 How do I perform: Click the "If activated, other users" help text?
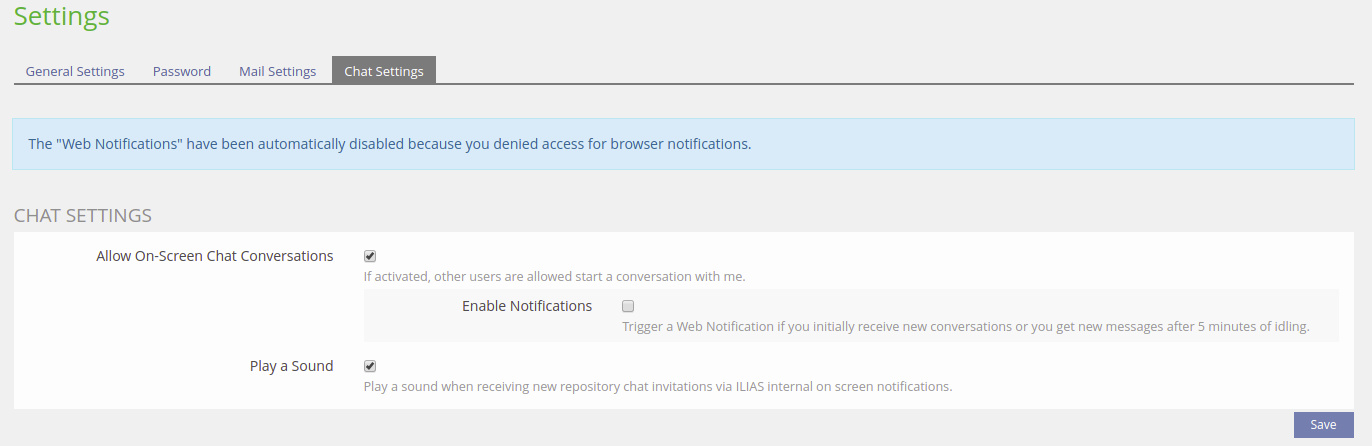point(554,276)
